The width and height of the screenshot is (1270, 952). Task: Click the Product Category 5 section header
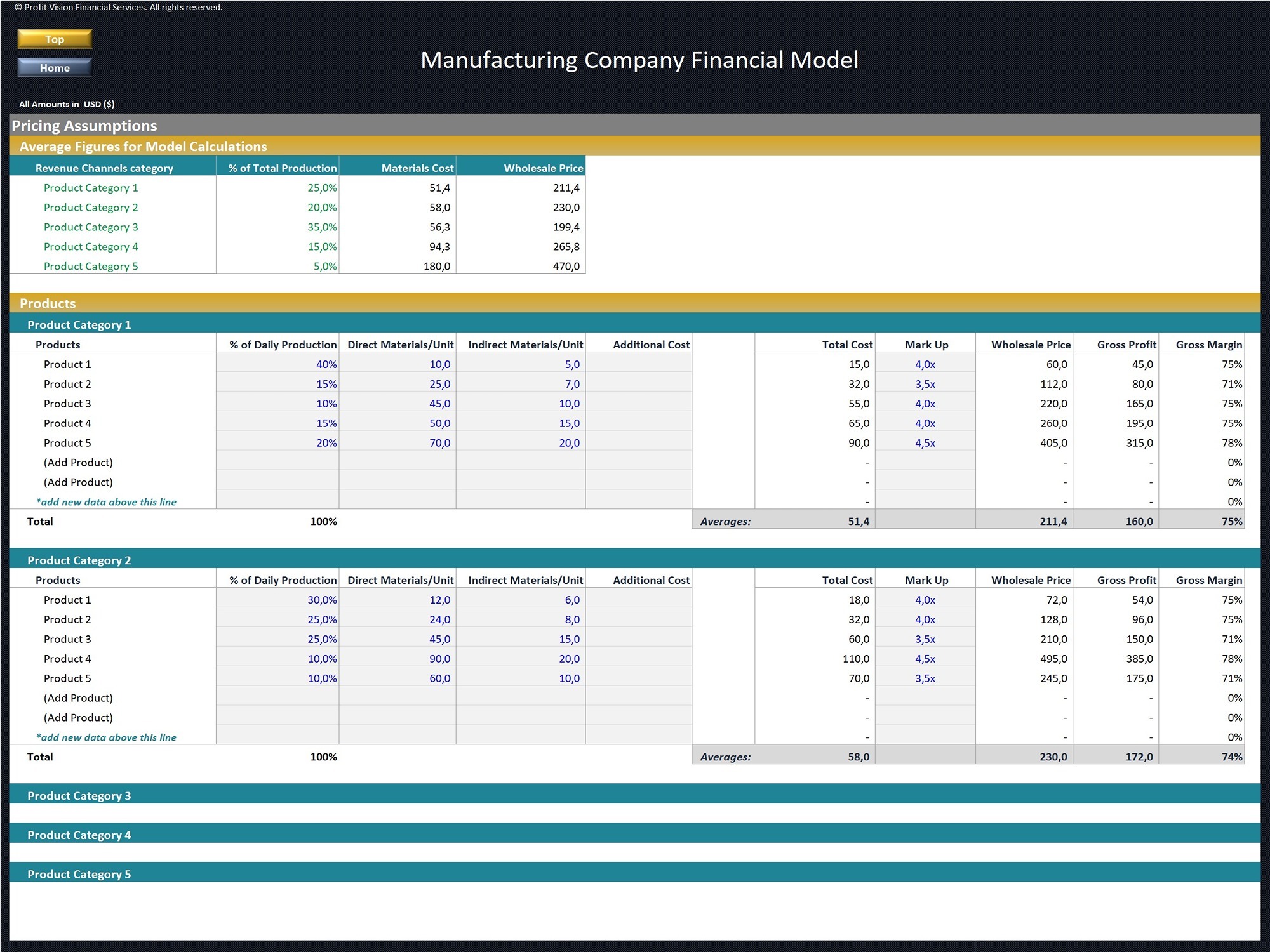(x=635, y=873)
